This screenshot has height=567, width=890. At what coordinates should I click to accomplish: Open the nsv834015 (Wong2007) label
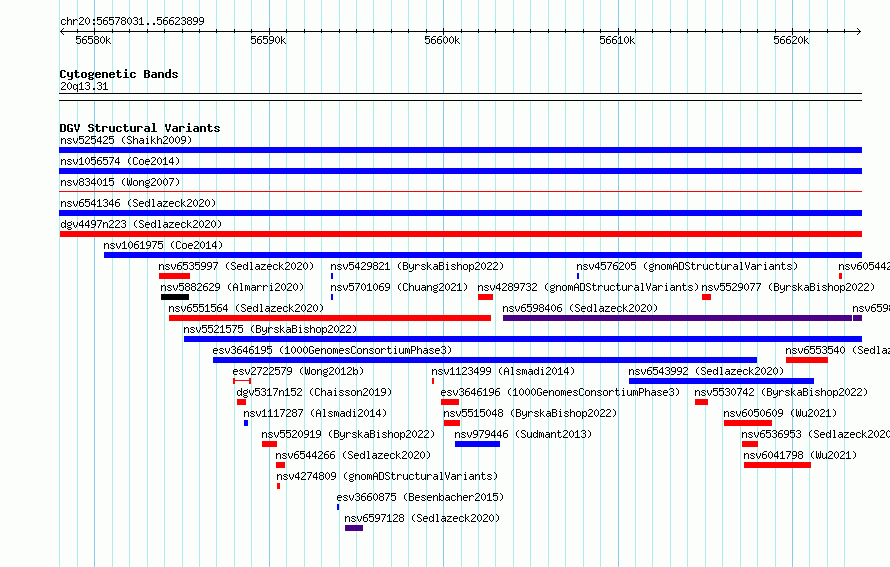120,182
